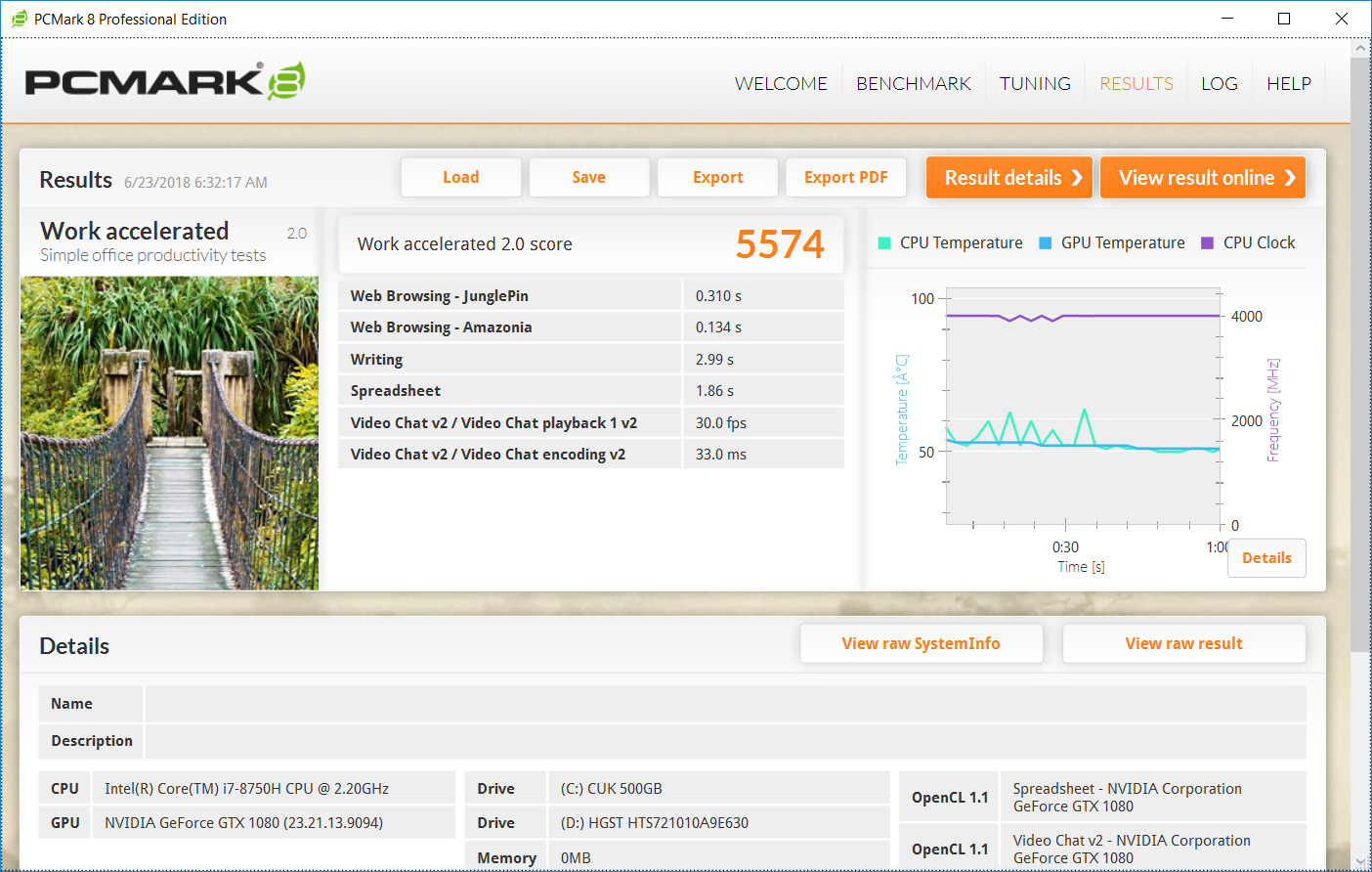Image resolution: width=1372 pixels, height=872 pixels.
Task: Open the Log tab
Action: coord(1220,84)
